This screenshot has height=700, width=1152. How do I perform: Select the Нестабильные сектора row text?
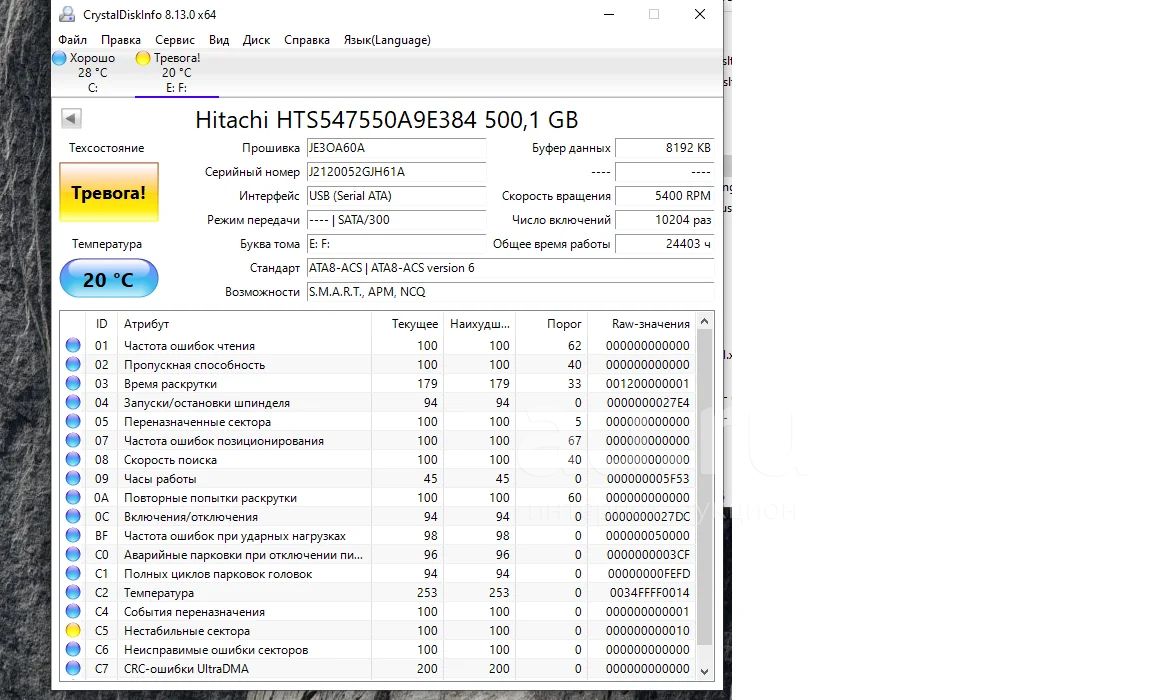(187, 631)
